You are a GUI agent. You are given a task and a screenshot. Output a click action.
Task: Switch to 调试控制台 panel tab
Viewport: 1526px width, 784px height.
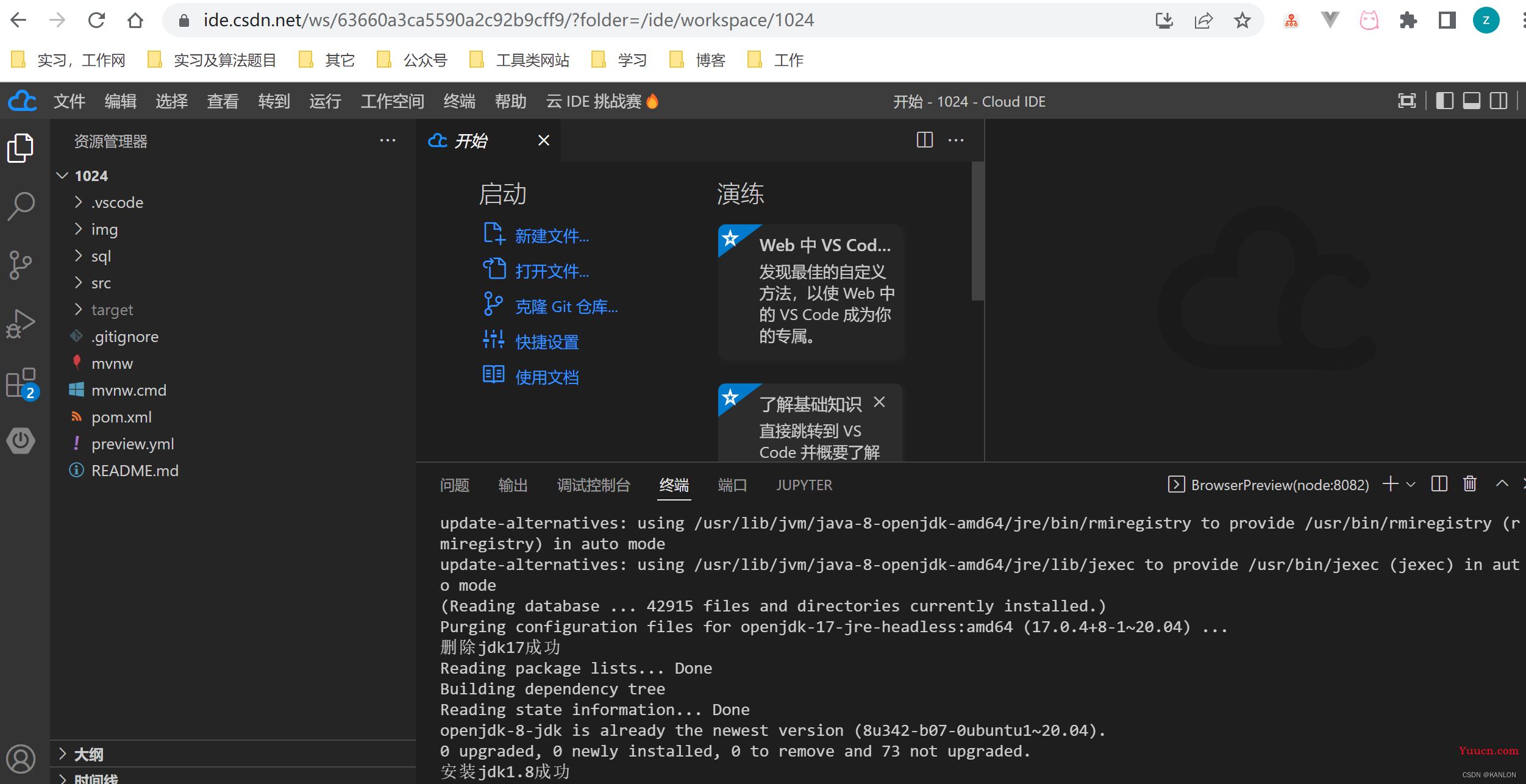pos(593,485)
